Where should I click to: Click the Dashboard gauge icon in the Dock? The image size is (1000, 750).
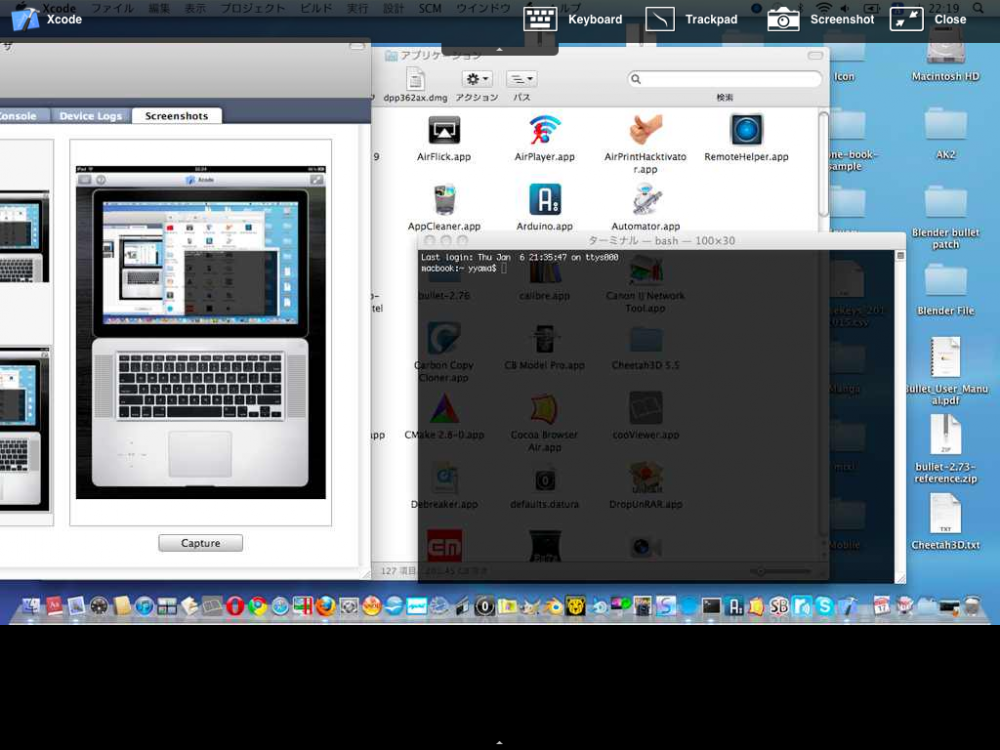(99, 606)
